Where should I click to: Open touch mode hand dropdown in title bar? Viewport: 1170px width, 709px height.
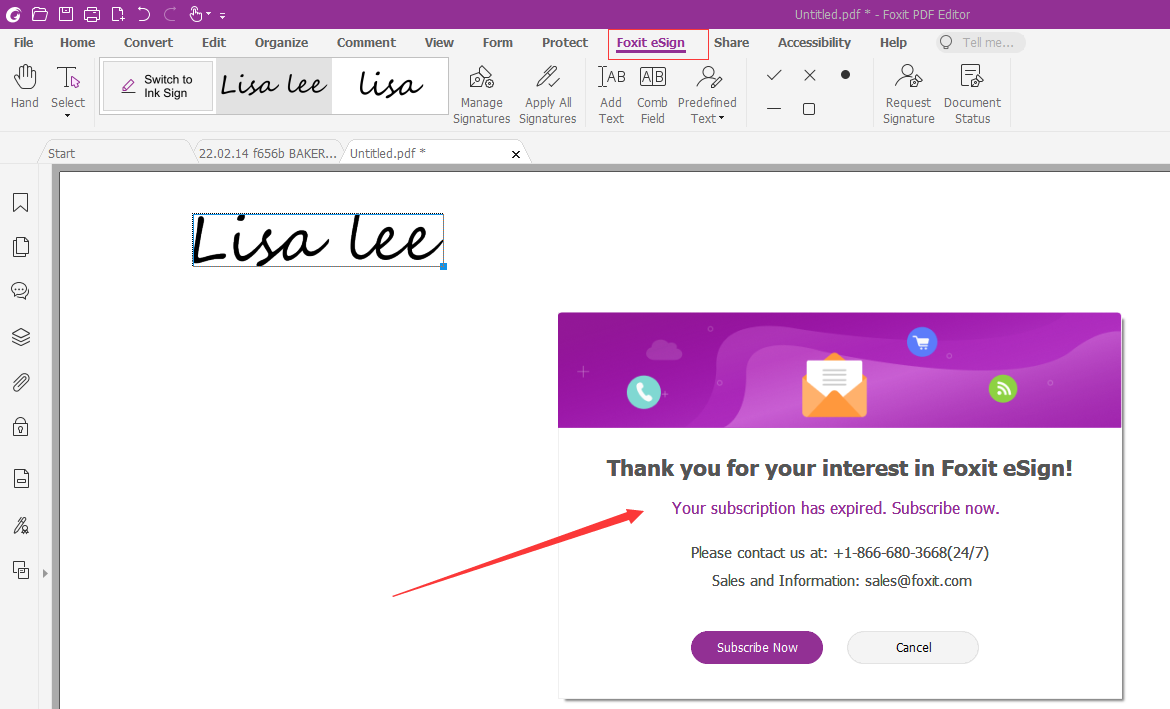click(x=198, y=13)
